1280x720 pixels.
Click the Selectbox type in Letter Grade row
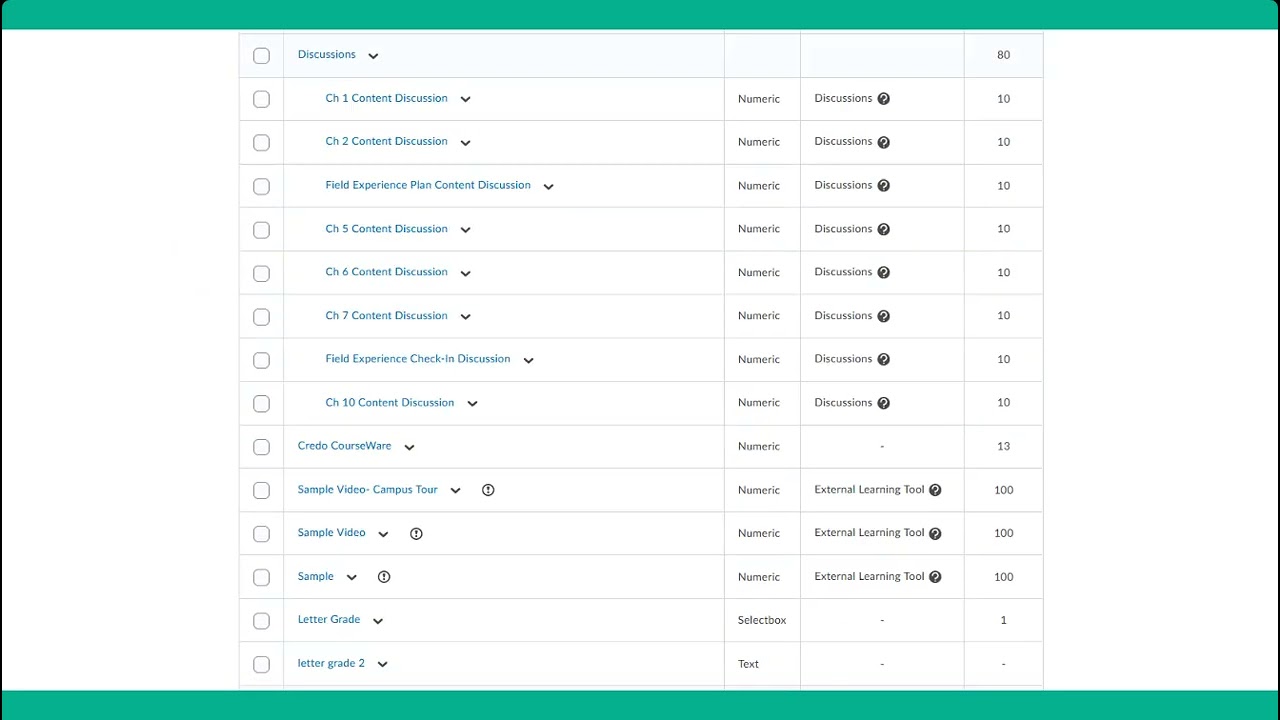762,621
